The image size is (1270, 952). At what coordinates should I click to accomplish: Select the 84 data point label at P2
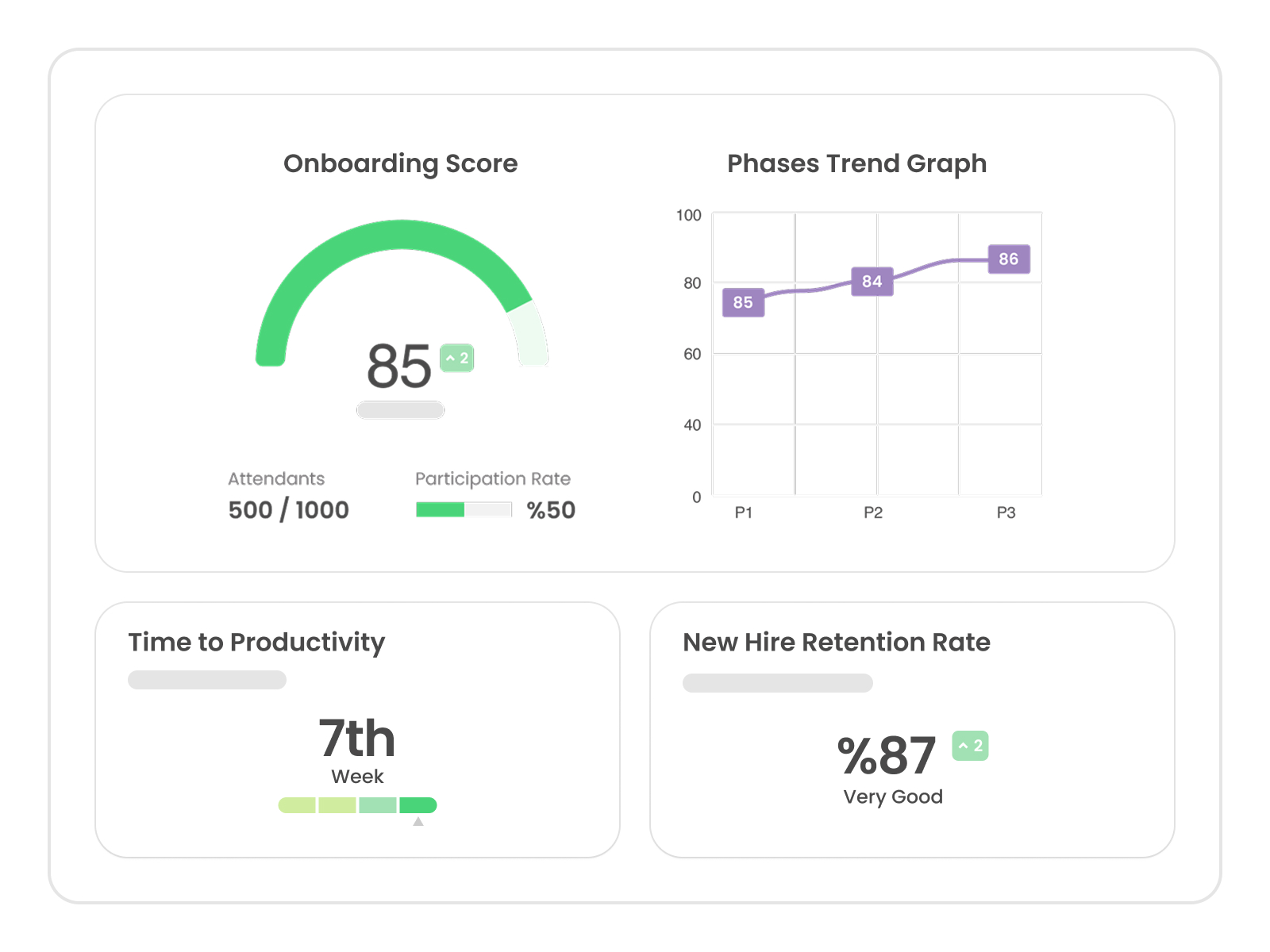pos(872,282)
